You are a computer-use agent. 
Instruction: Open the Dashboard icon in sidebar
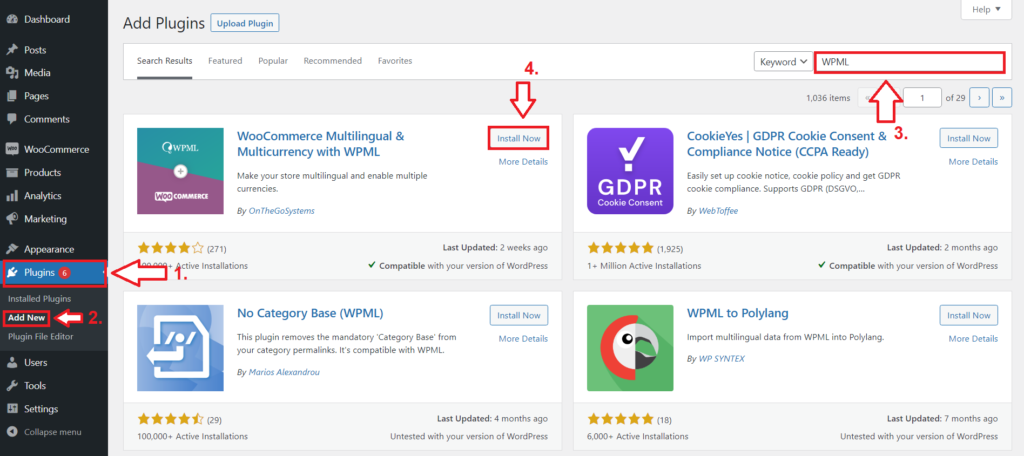point(11,20)
